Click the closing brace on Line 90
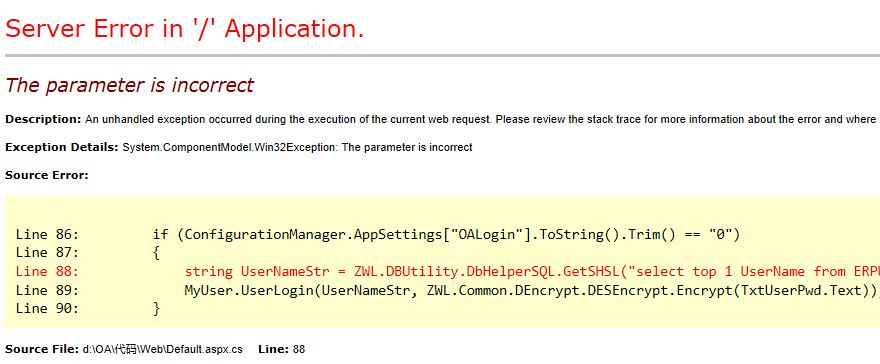880x364 pixels. [x=156, y=308]
